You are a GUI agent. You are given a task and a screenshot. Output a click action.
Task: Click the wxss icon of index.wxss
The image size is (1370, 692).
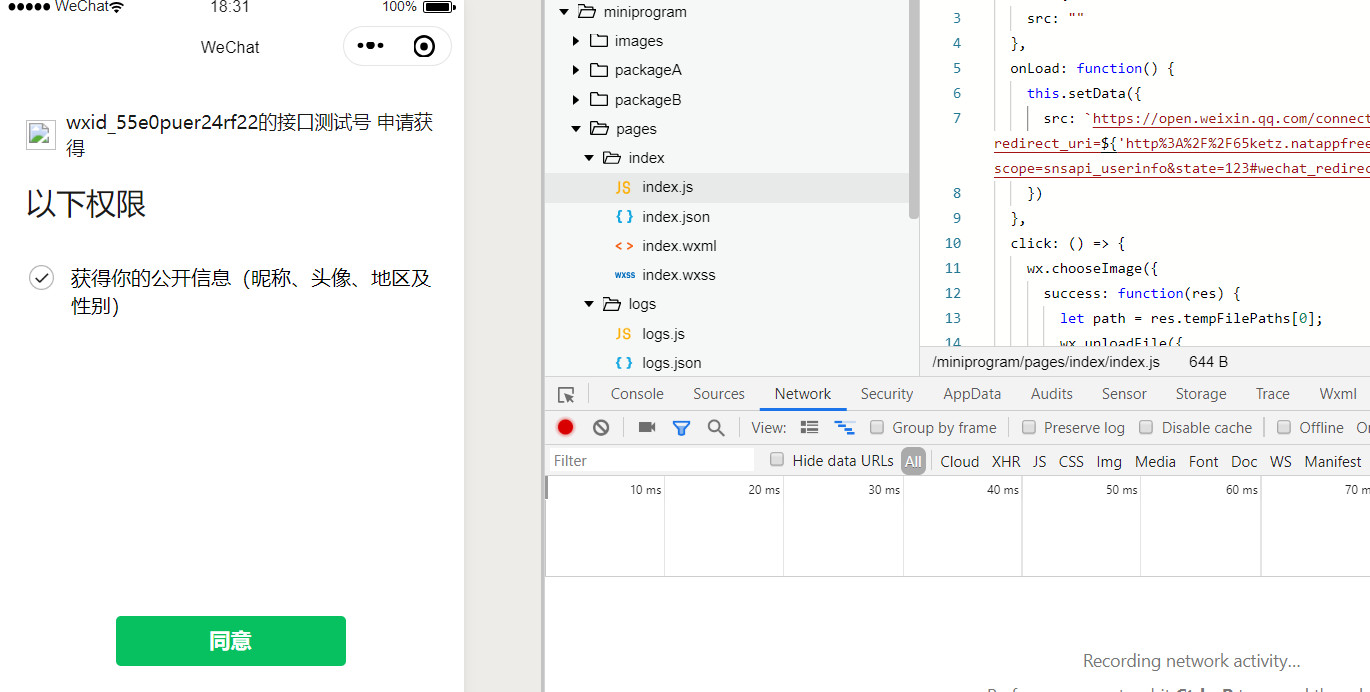click(x=624, y=275)
